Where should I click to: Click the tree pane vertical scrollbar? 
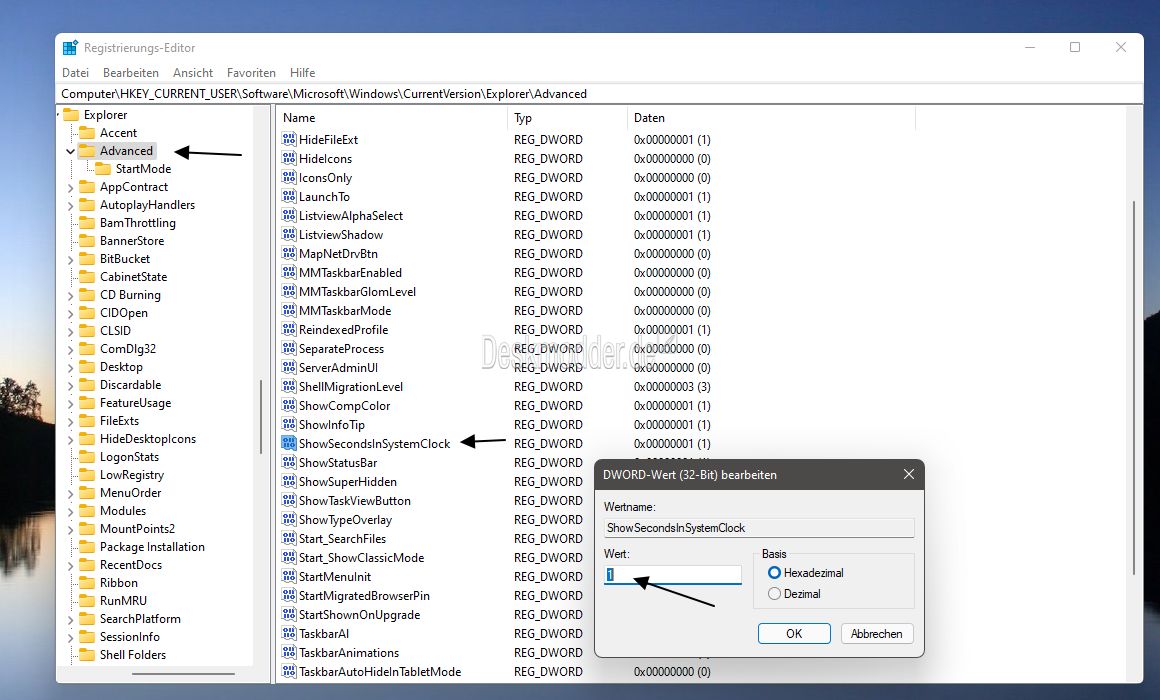261,416
